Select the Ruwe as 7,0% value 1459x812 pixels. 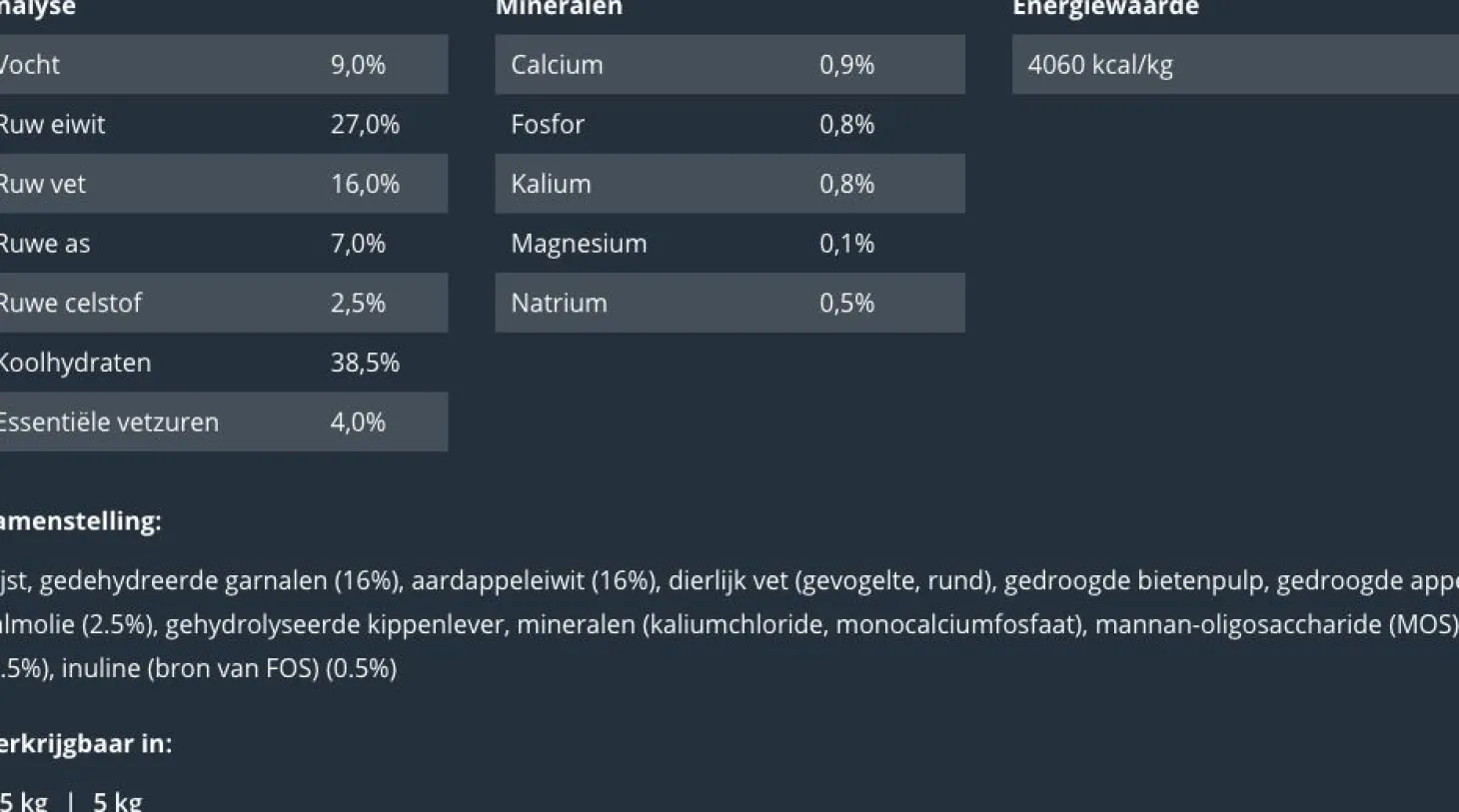[x=358, y=243]
